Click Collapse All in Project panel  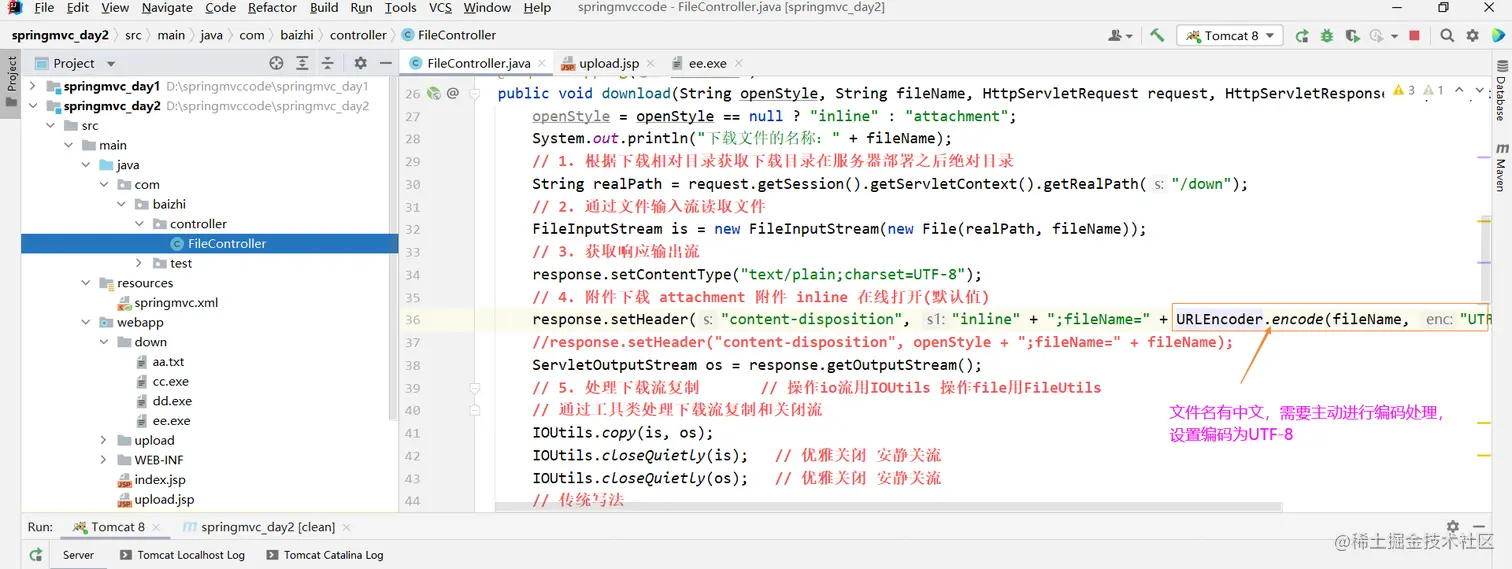(327, 63)
